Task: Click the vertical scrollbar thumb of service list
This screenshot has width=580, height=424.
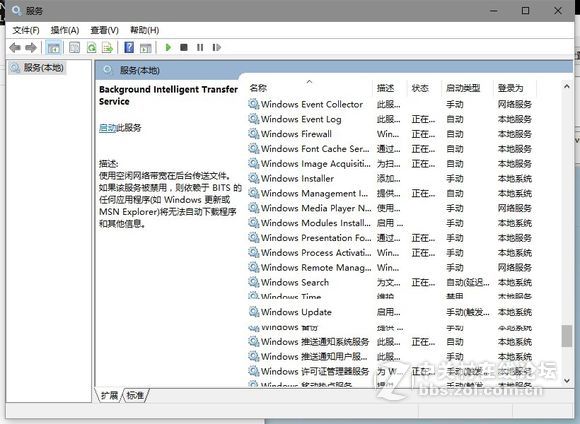Action: [567, 336]
